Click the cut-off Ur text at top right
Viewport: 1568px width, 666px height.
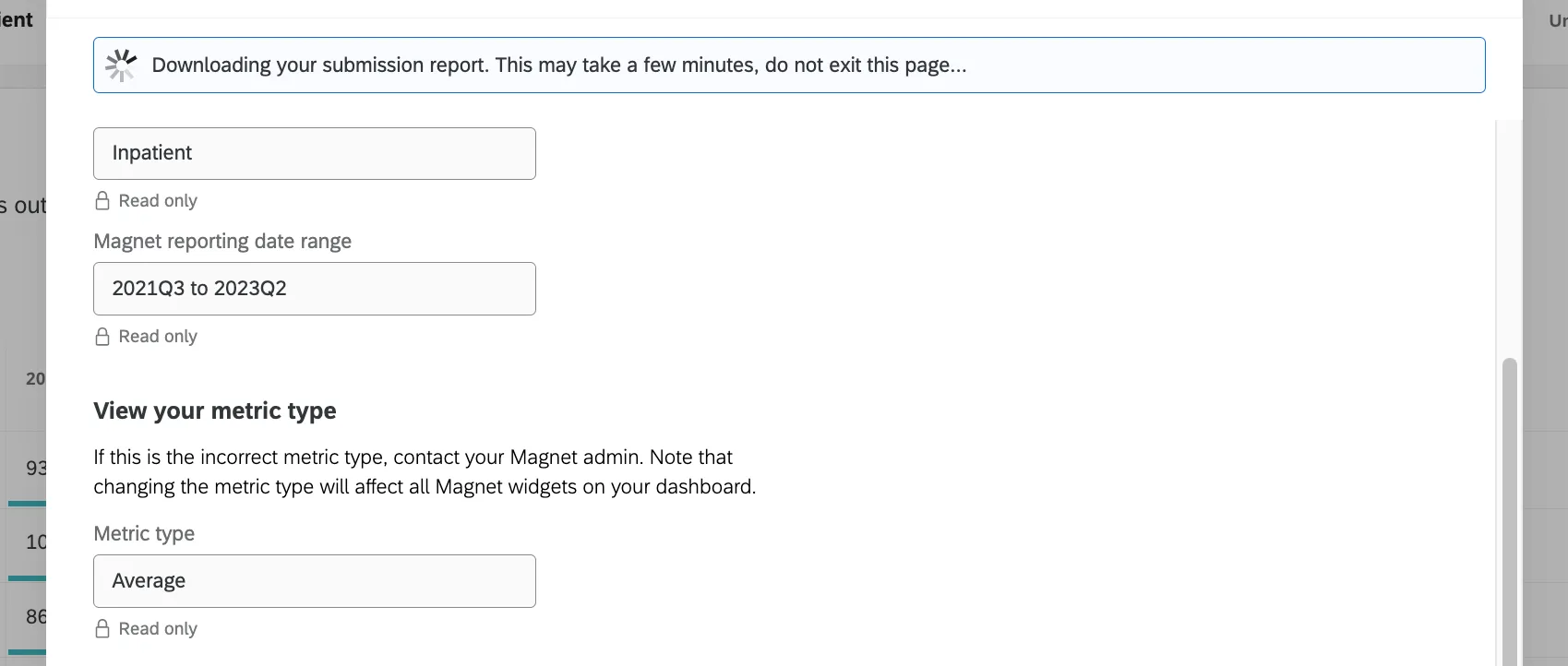point(1557,20)
